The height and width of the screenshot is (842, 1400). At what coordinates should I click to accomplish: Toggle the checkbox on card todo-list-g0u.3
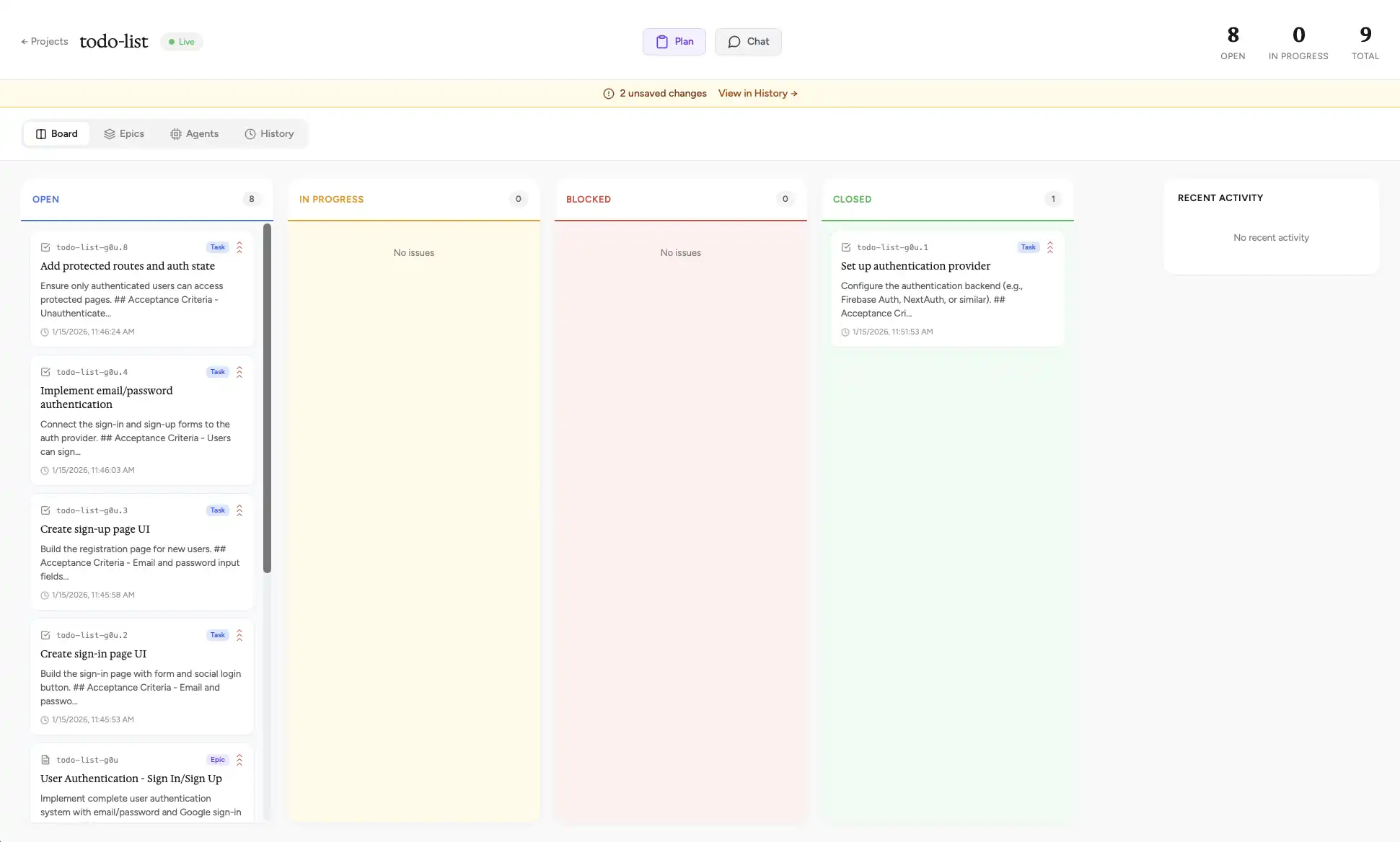46,510
